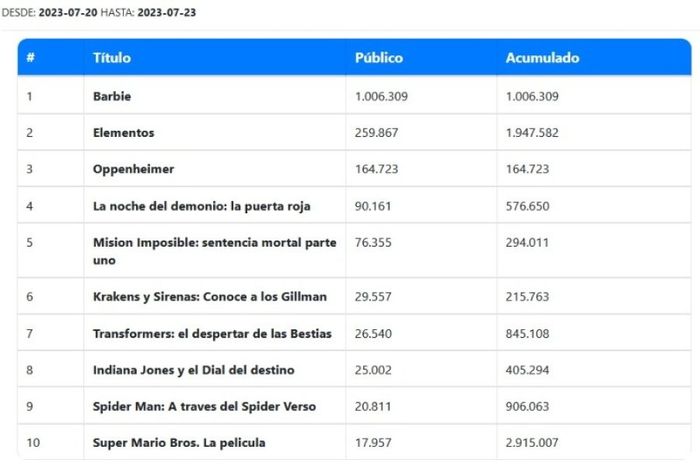Select Transformers: el despertar title
The width and height of the screenshot is (700, 467).
coord(212,333)
